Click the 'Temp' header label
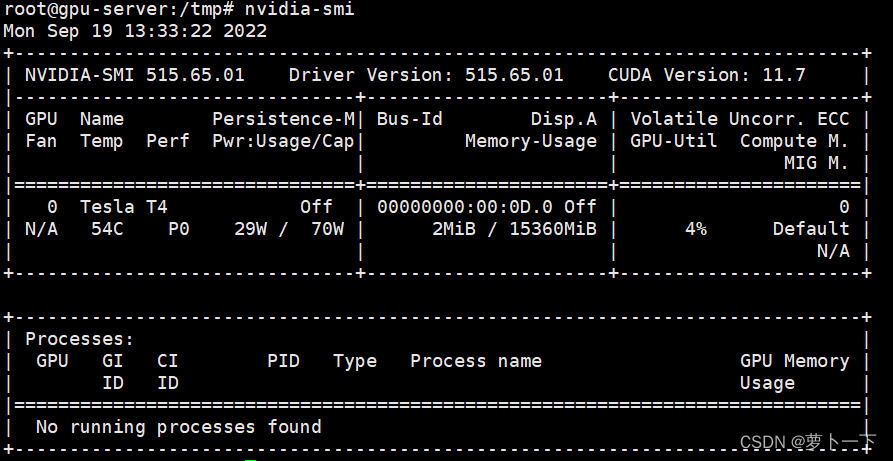Viewport: 893px width, 461px height. 102,141
